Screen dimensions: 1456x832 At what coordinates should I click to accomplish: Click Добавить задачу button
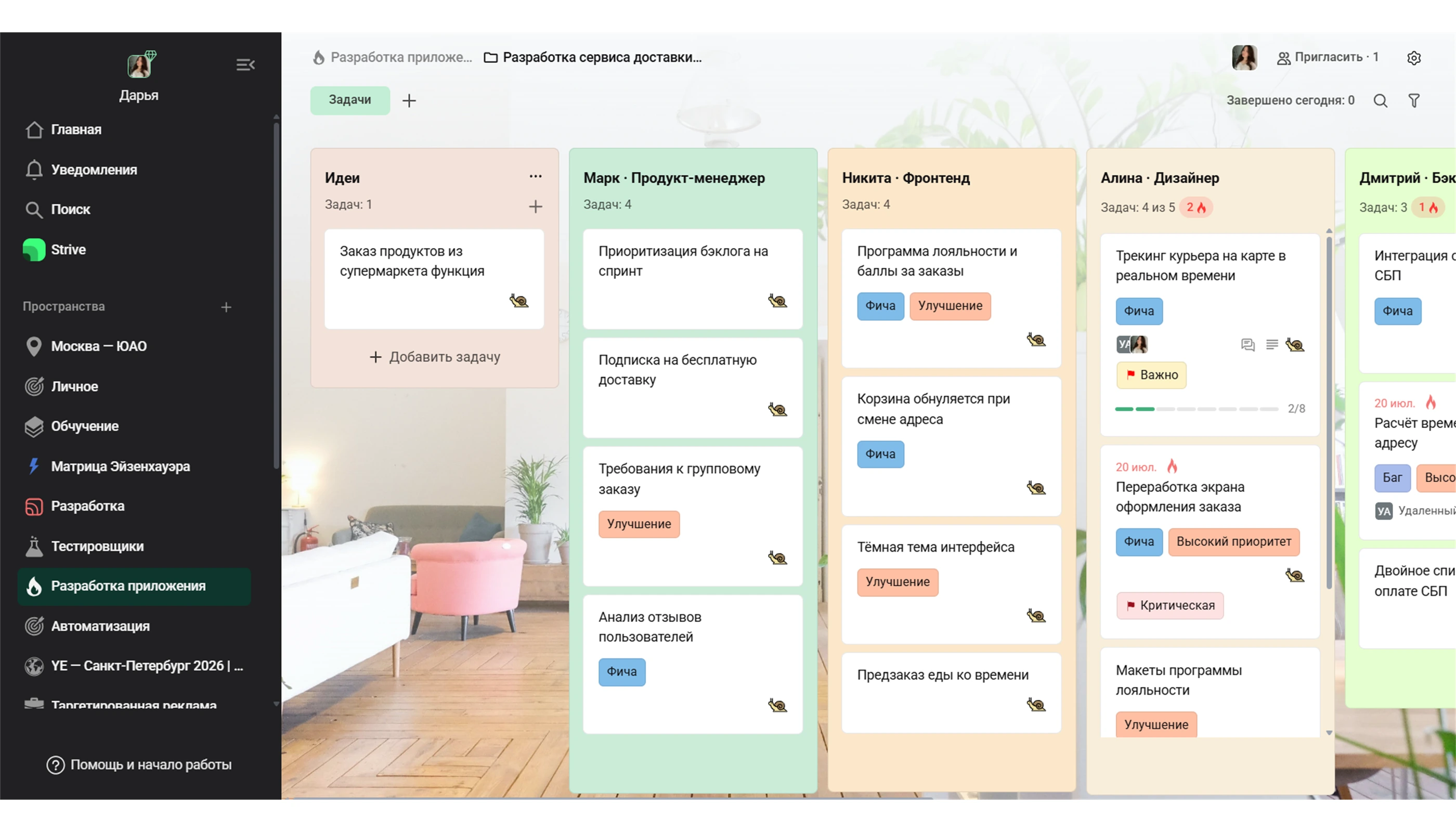tap(434, 357)
